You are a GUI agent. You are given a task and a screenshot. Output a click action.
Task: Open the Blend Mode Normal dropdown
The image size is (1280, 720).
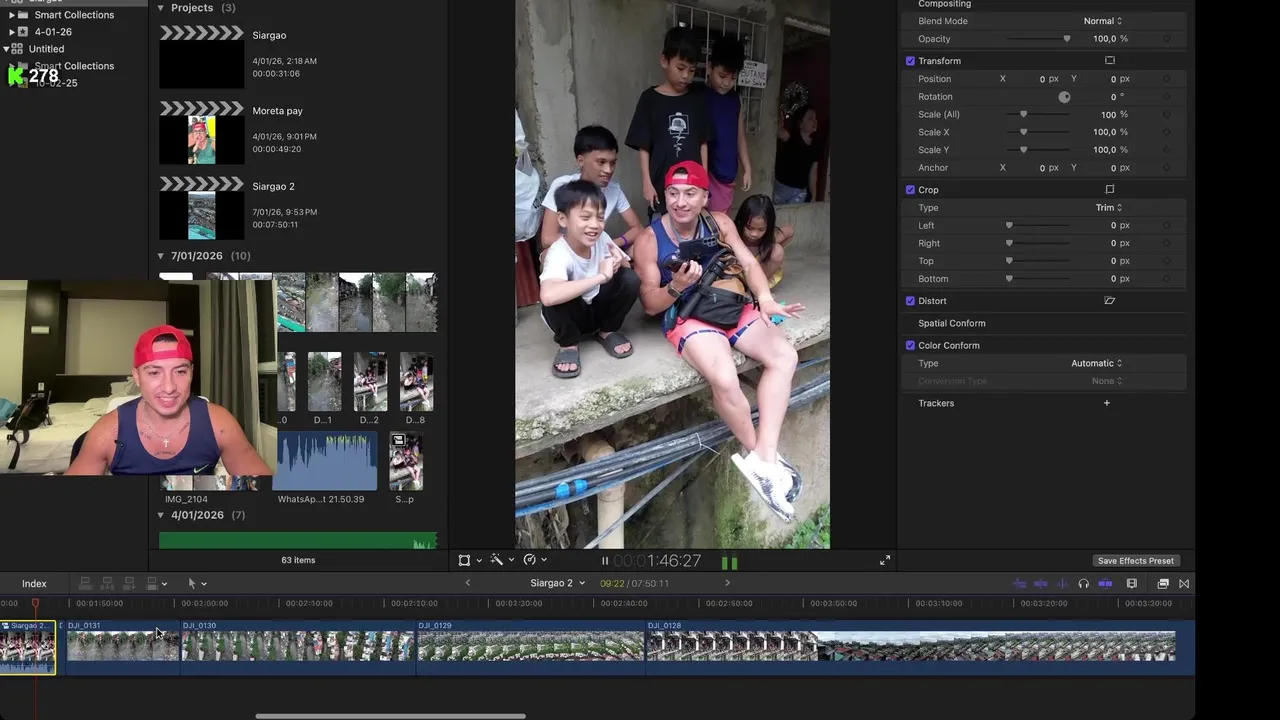[x=1103, y=21]
